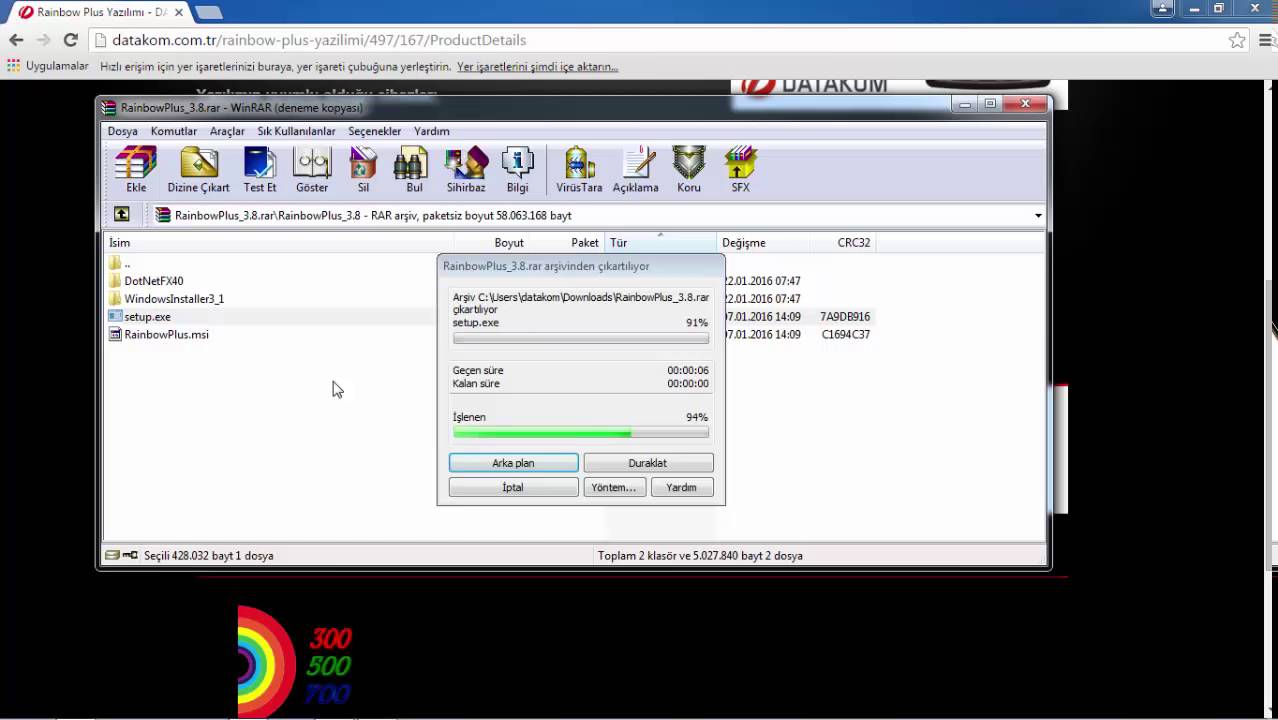1278x720 pixels.
Task: Sort by the Boyut column header
Action: tap(492, 242)
